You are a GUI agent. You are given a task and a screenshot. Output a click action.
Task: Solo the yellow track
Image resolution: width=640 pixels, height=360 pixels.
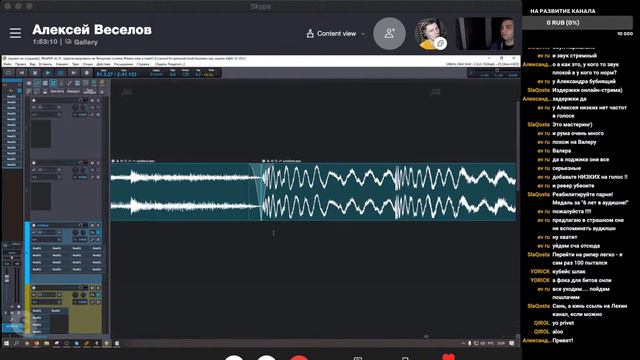98,288
